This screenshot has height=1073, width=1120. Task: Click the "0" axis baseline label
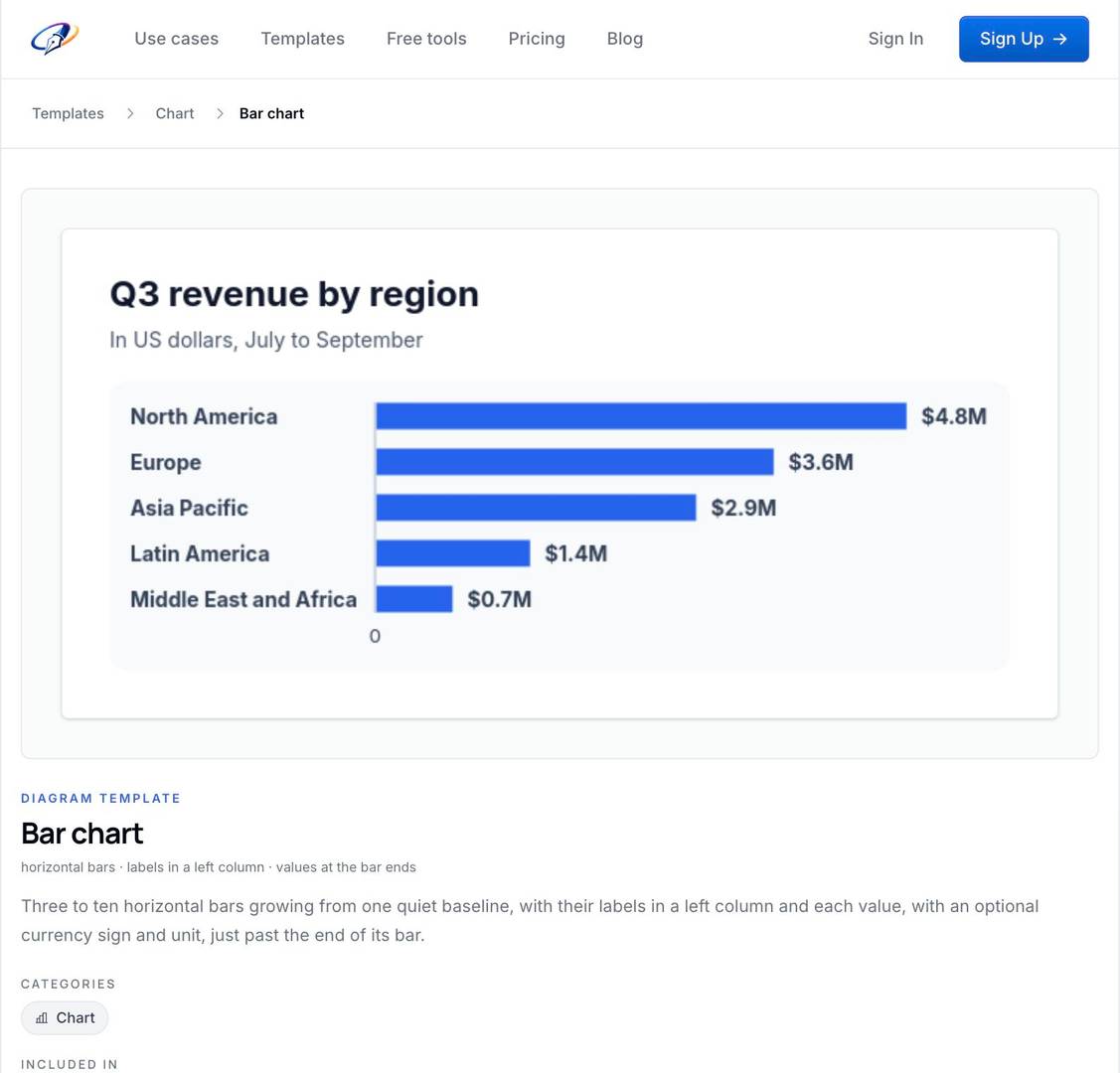click(x=375, y=636)
